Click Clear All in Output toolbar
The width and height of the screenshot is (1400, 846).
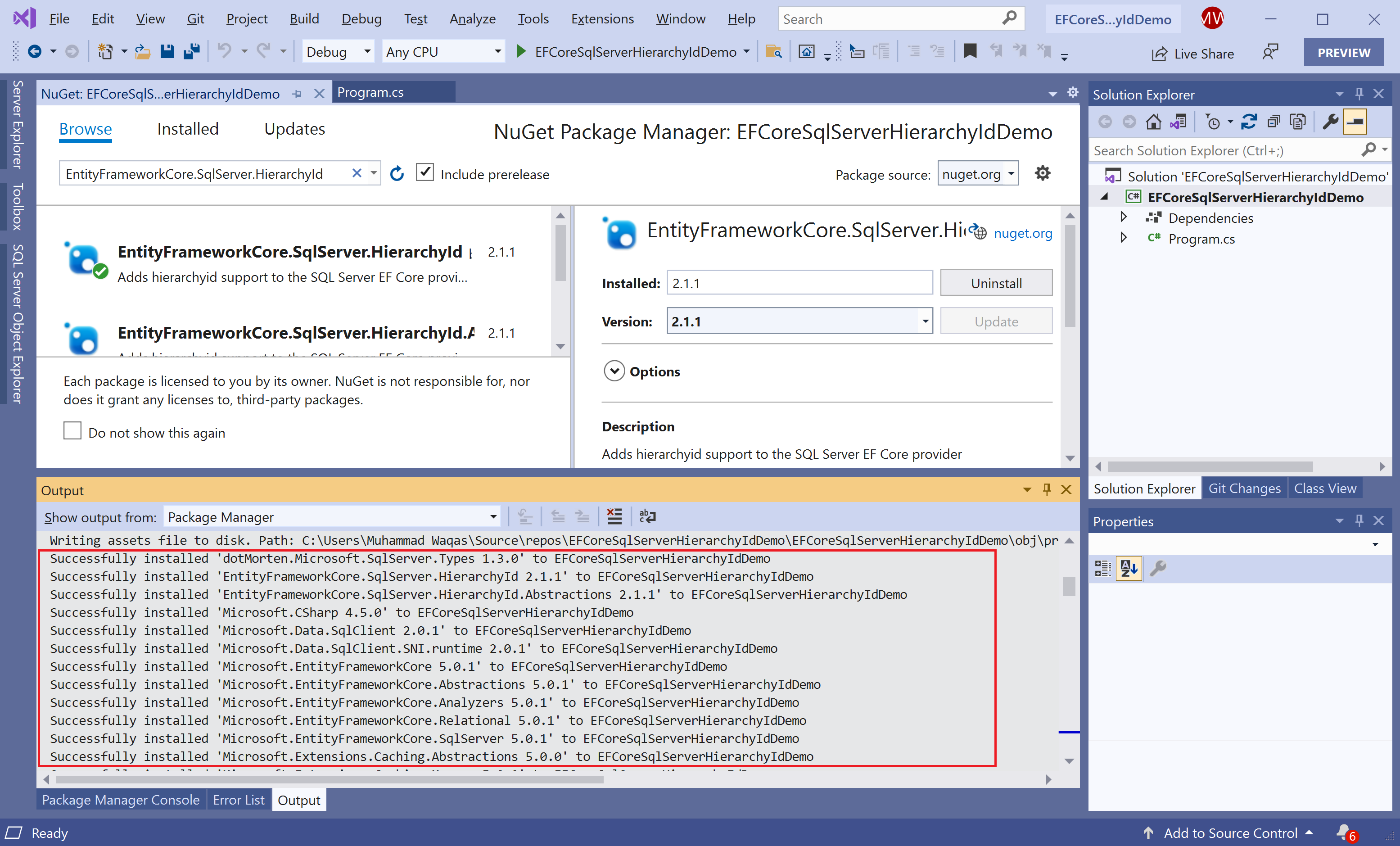(x=614, y=516)
